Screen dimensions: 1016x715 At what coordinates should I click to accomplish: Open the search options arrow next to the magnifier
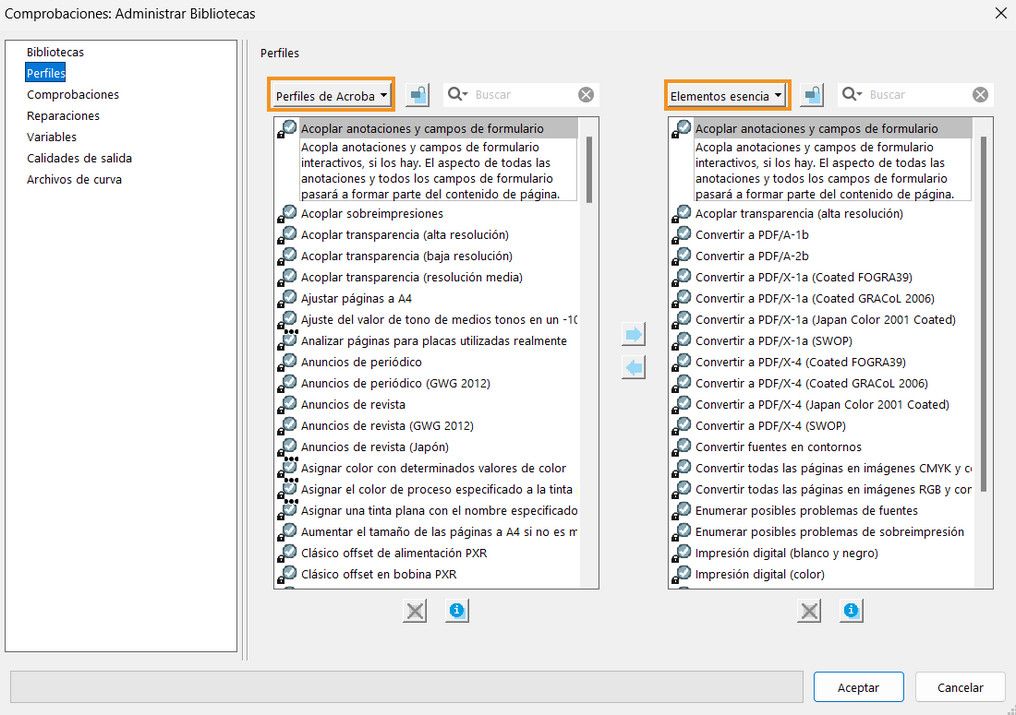tap(465, 94)
